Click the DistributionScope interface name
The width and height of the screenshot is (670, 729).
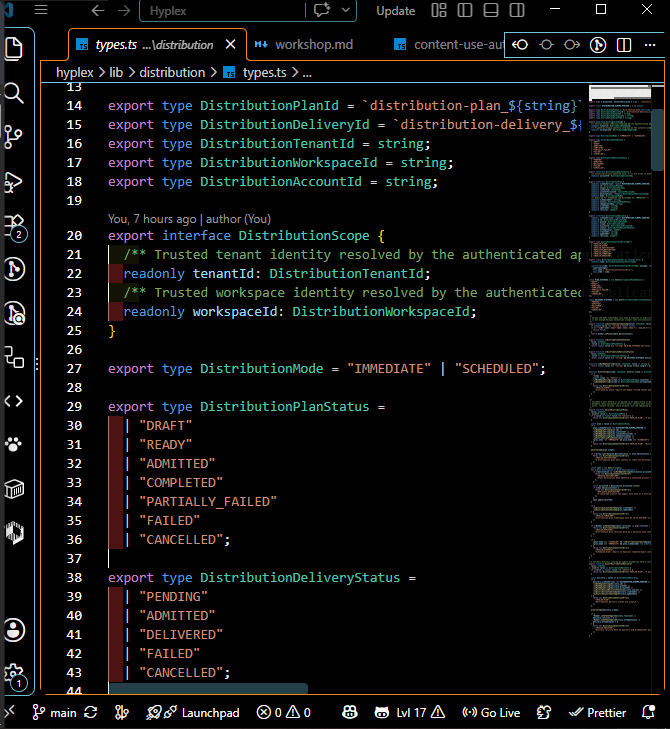point(304,236)
